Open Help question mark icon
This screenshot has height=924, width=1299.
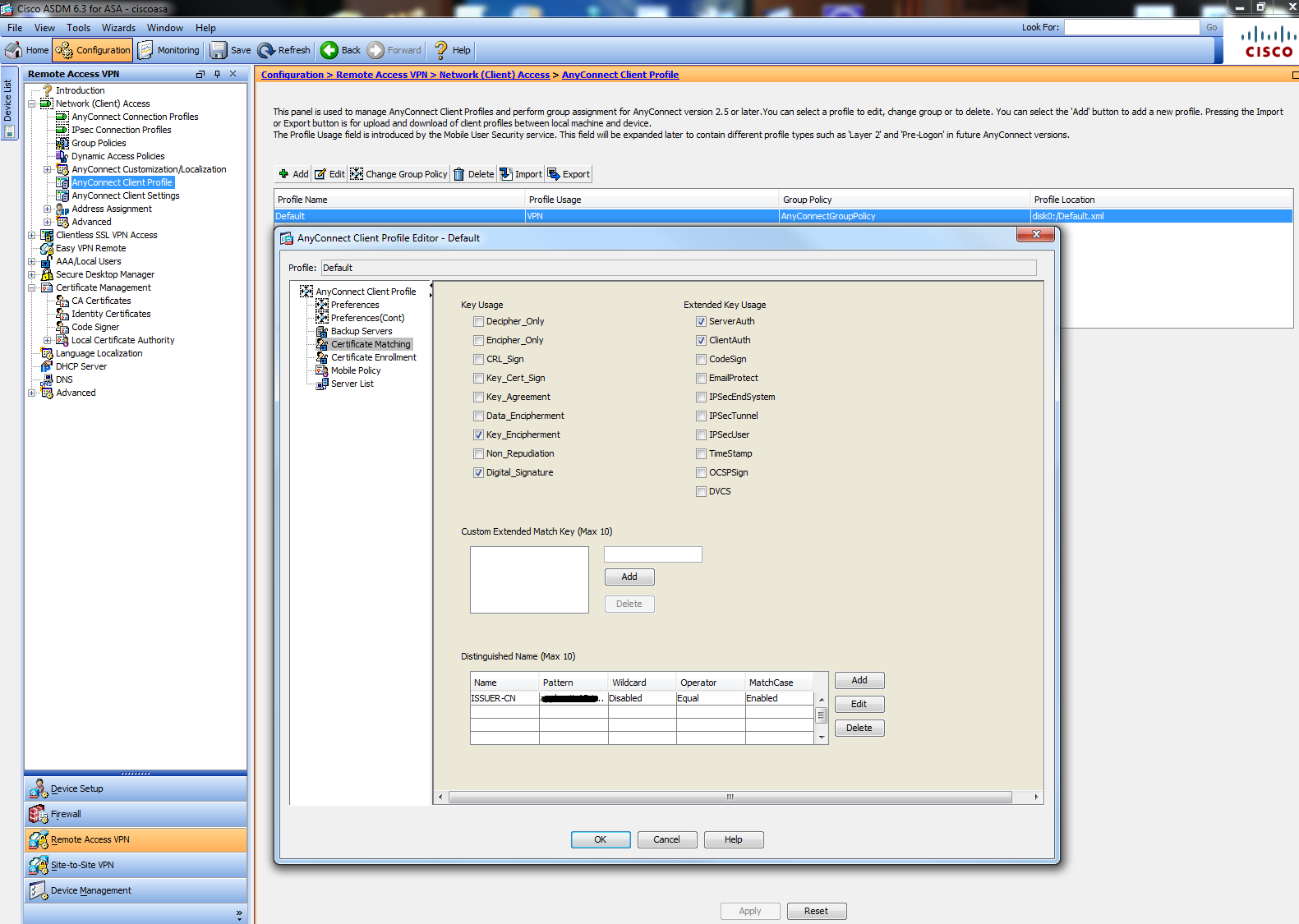point(441,50)
